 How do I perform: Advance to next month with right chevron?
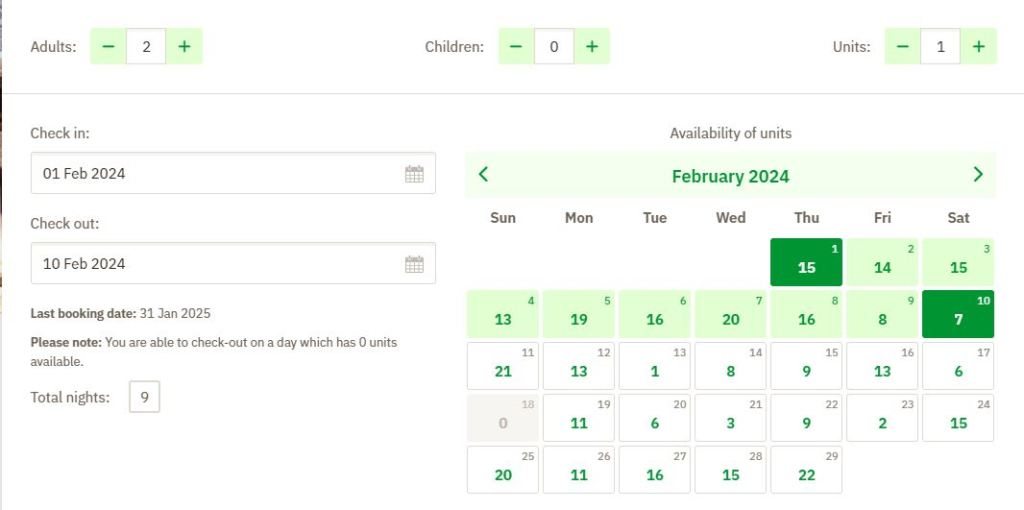(978, 175)
